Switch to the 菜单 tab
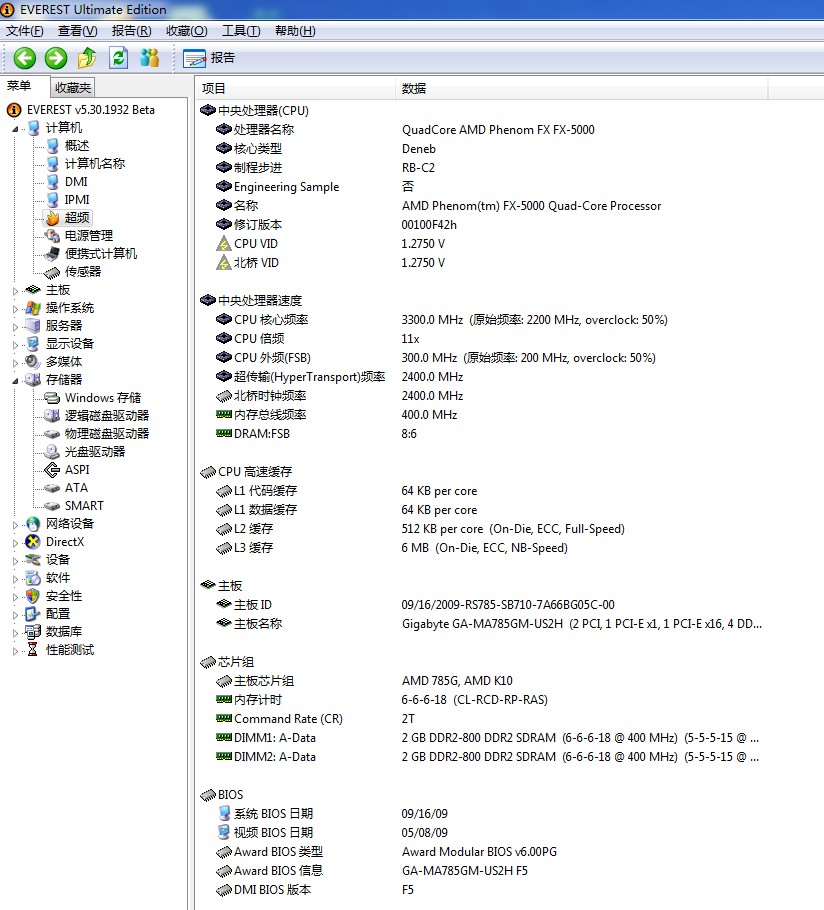824x910 pixels. pyautogui.click(x=19, y=86)
